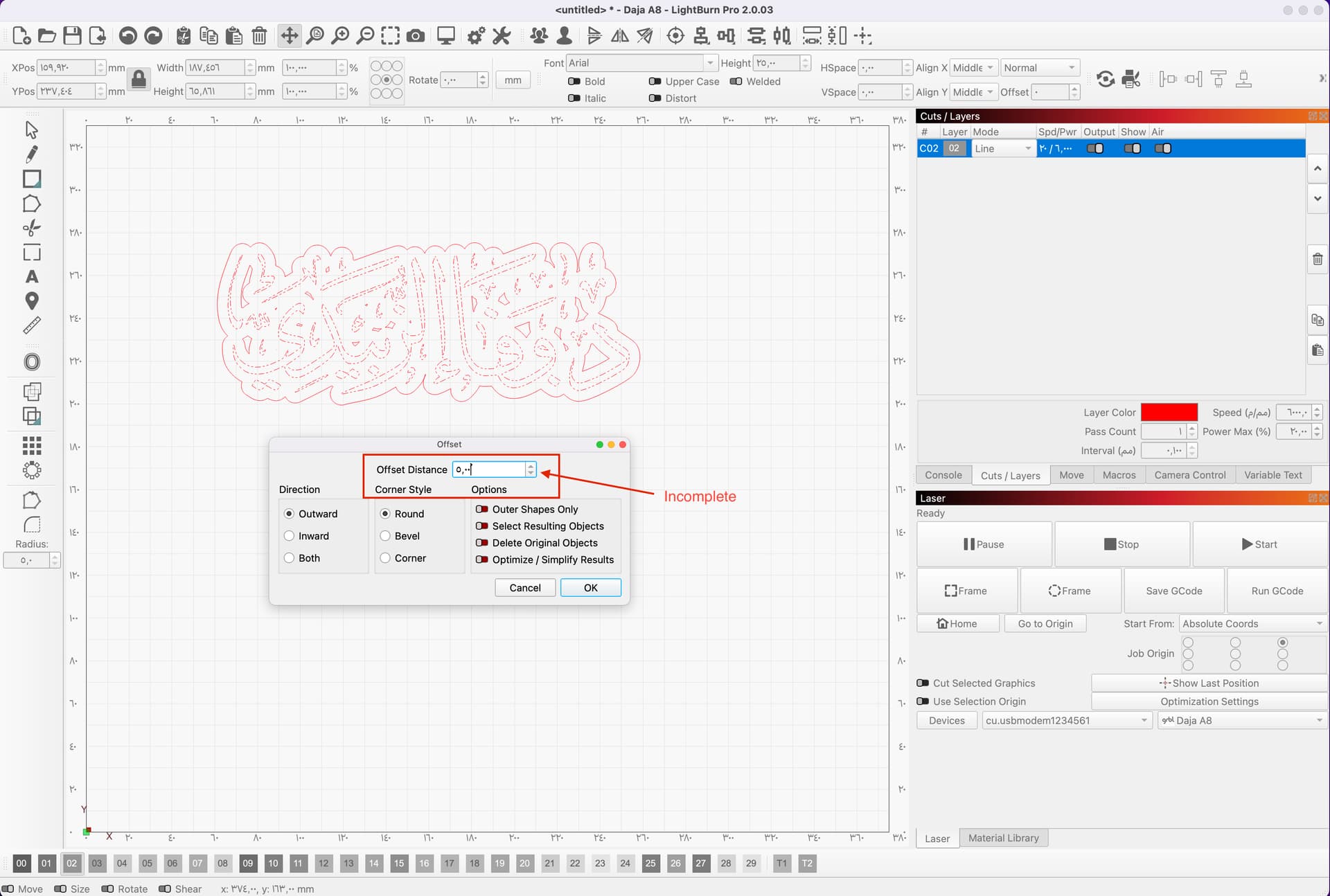Click the red Layer Color swatch
Image resolution: width=1330 pixels, height=896 pixels.
(x=1170, y=411)
